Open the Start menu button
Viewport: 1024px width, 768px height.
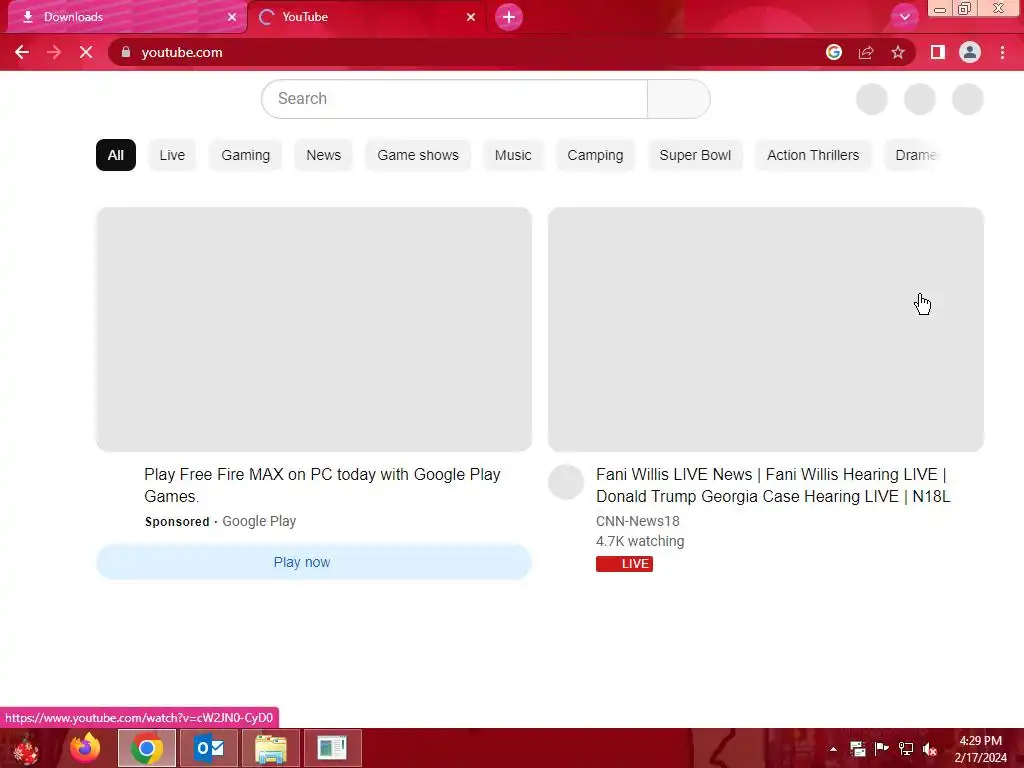click(26, 748)
